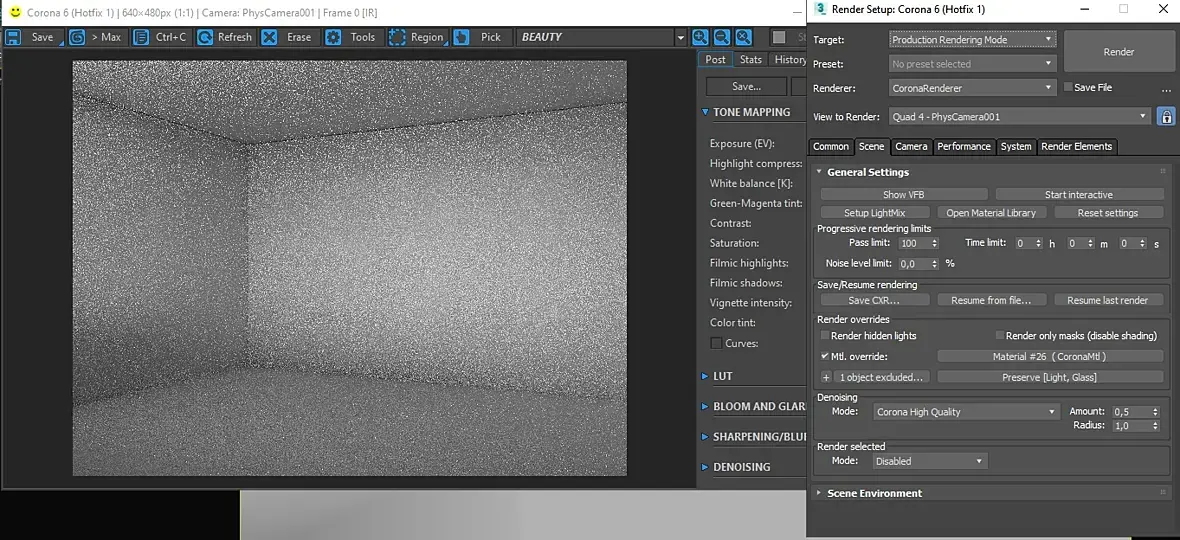1180x540 pixels.
Task: Click the Save icon in VFB toolbar
Action: 13,37
